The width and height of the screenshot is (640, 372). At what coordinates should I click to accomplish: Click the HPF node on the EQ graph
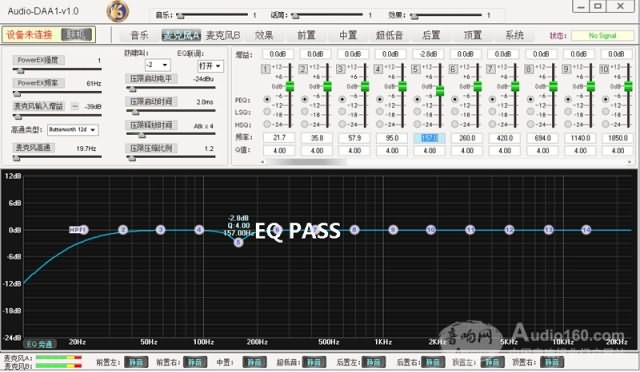point(78,230)
